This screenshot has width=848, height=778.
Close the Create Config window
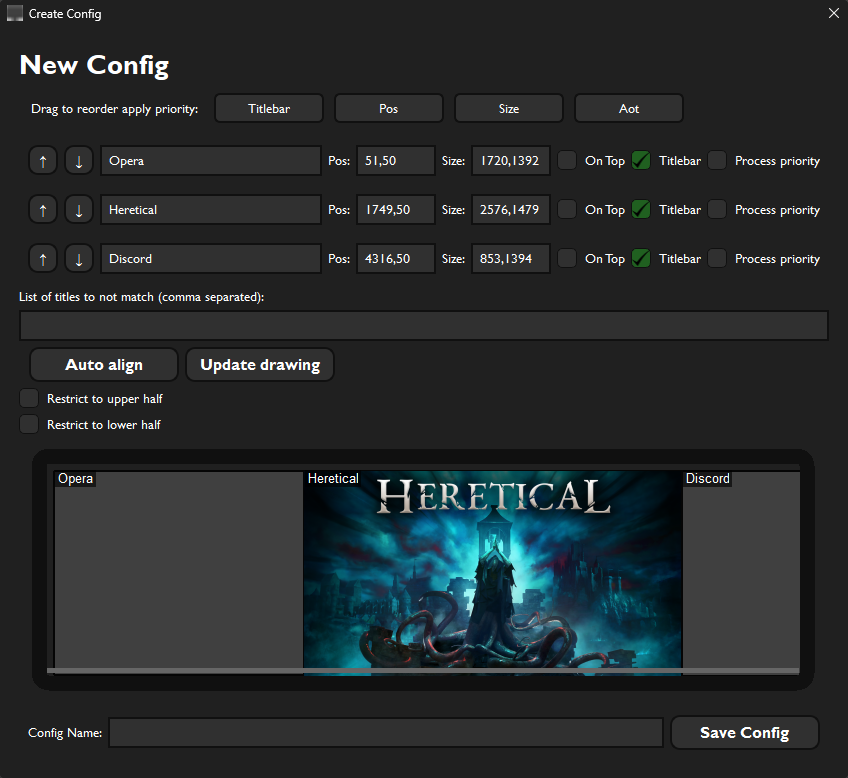coord(833,13)
